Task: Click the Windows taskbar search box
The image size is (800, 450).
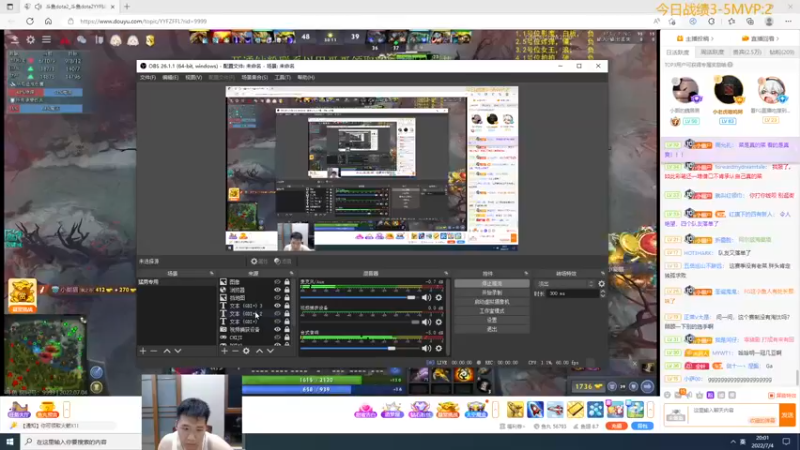Action: coord(81,442)
